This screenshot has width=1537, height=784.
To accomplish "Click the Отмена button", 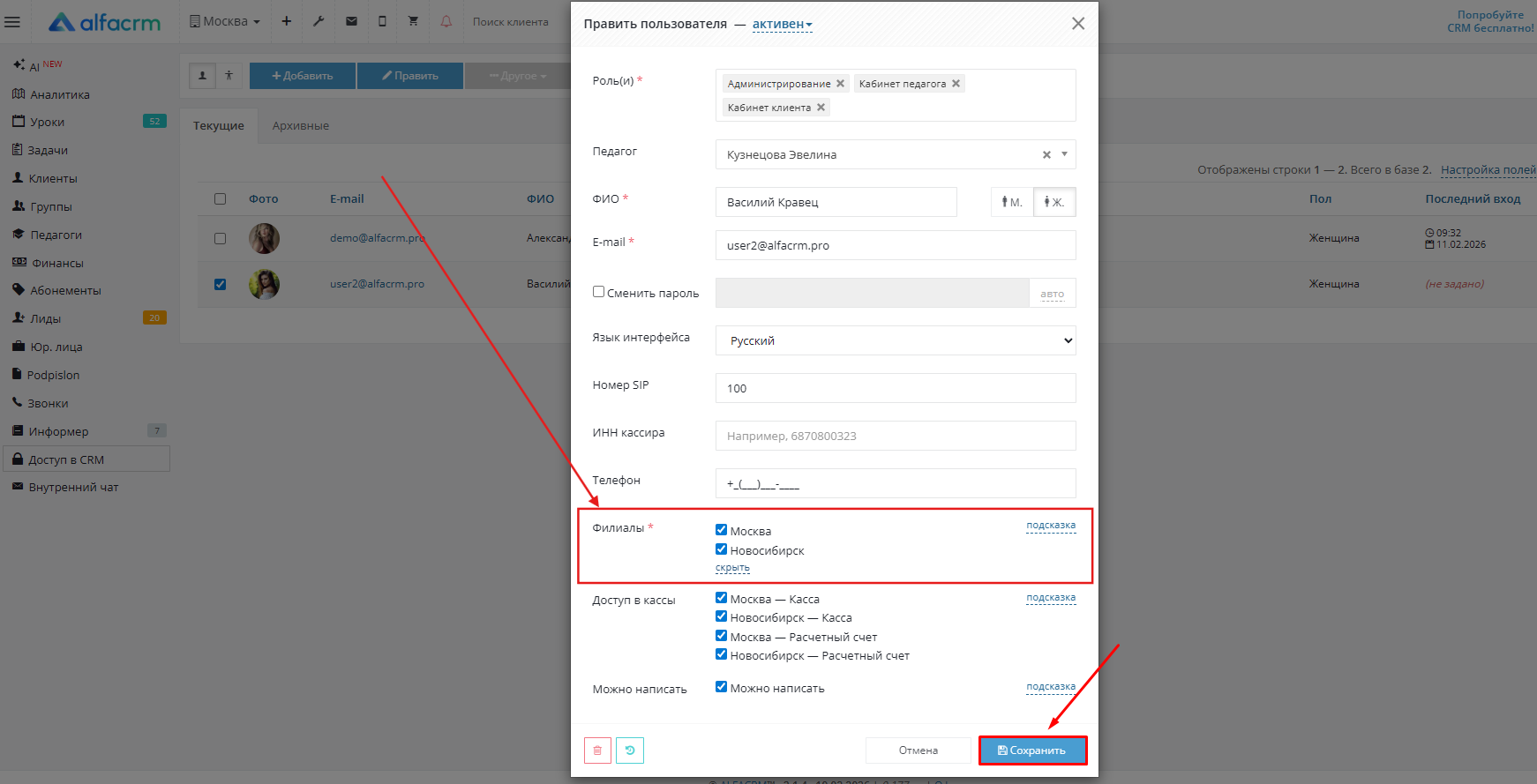I will [x=918, y=750].
